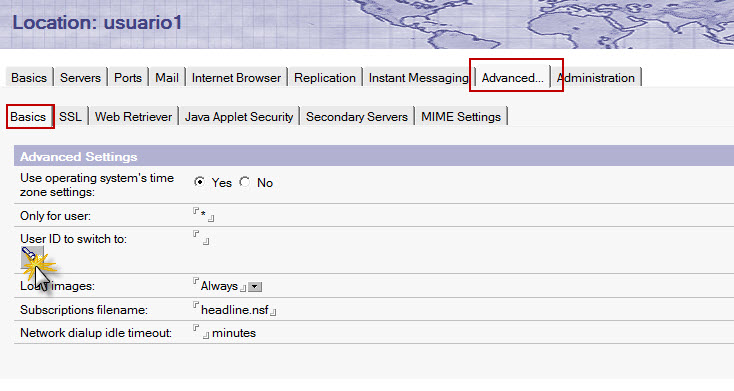This screenshot has width=734, height=391.
Task: Switch to the SSL sub-tab
Action: click(70, 117)
